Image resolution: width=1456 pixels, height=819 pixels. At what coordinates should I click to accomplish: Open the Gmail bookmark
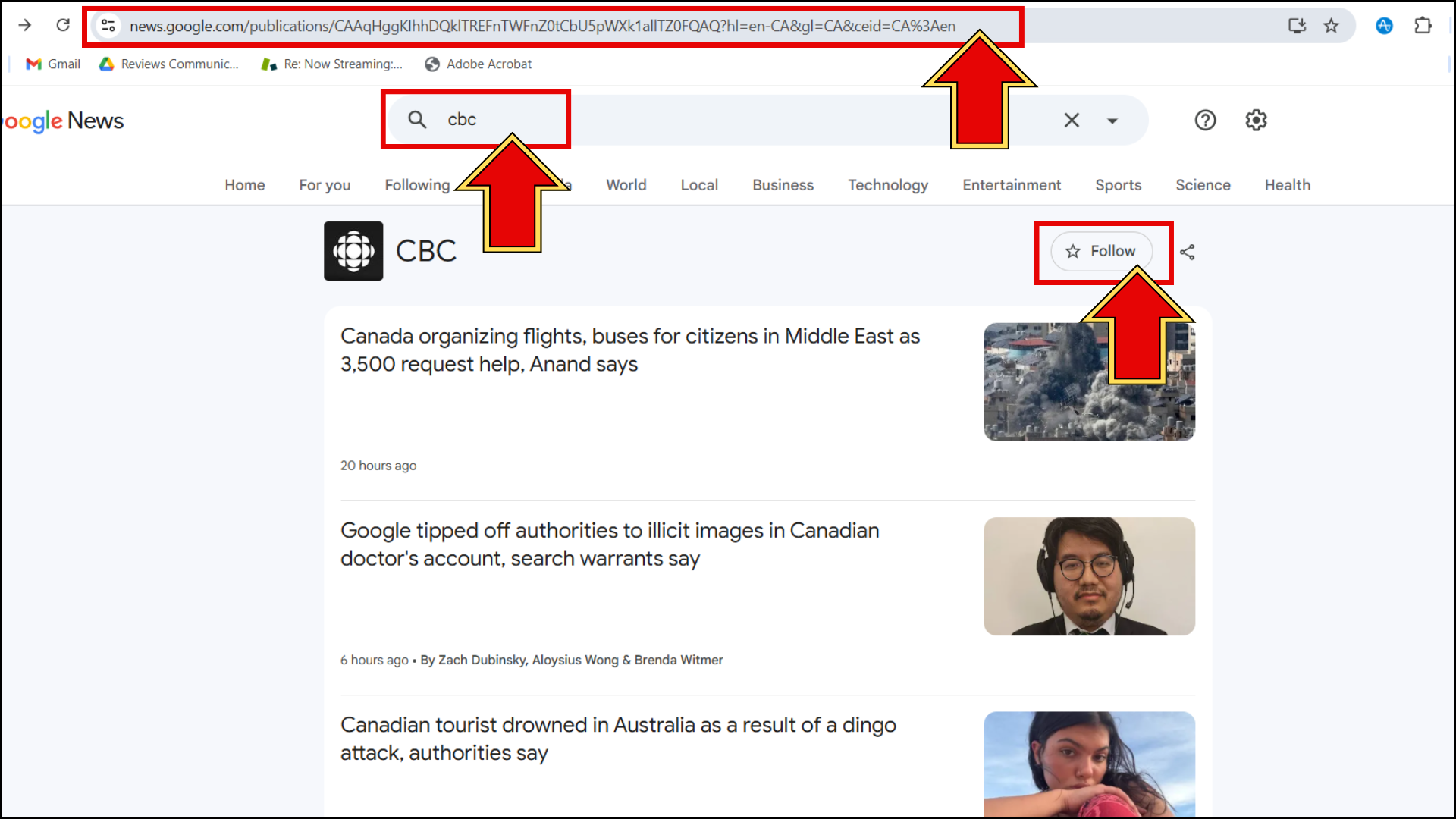coord(52,64)
